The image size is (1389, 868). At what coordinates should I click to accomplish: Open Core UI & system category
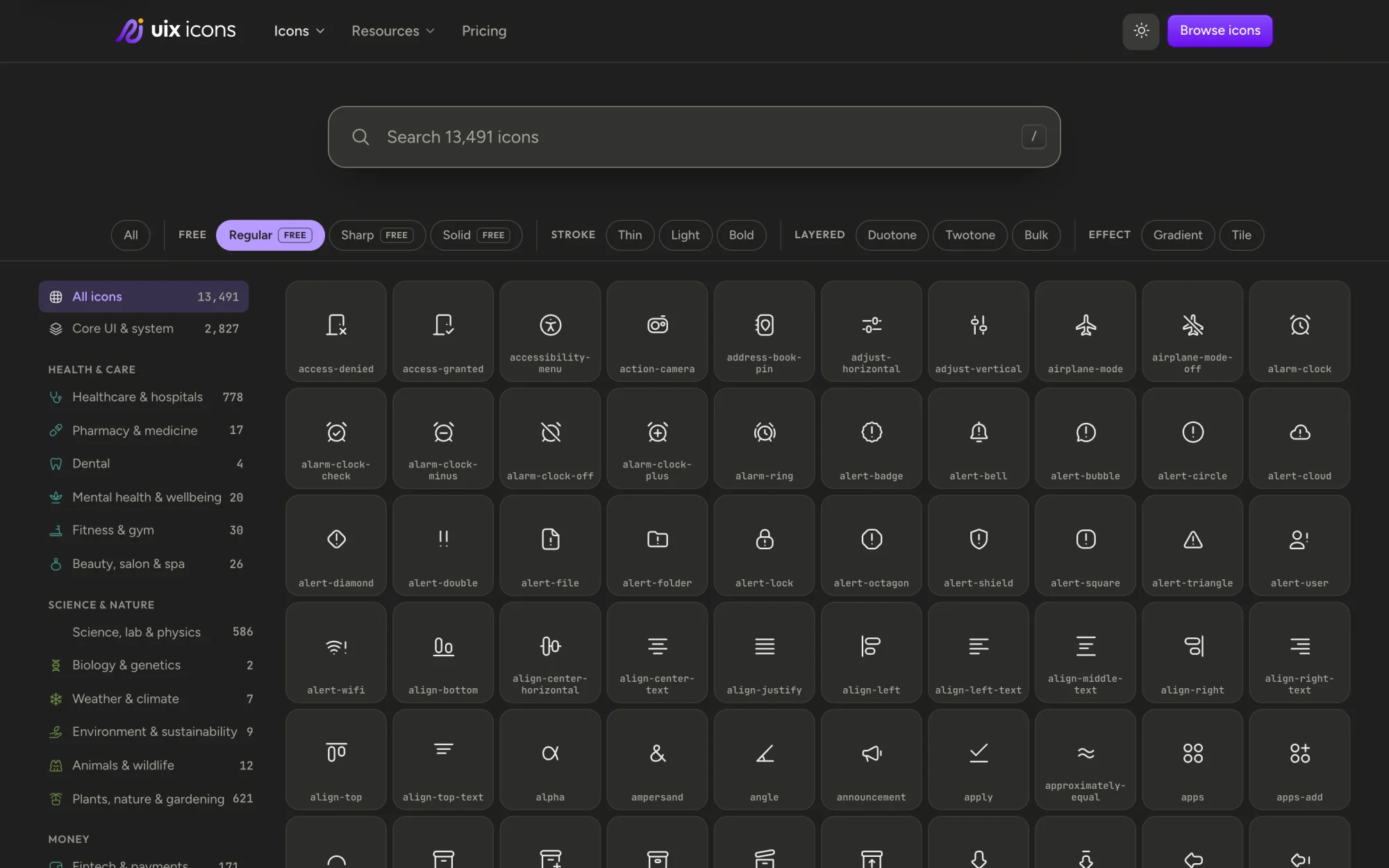[144, 328]
